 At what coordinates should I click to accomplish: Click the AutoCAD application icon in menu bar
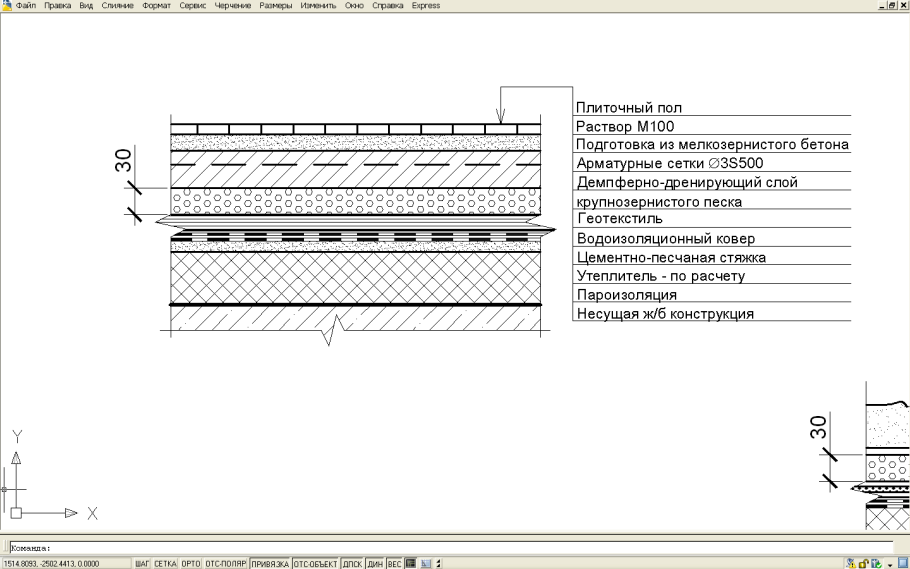[6, 5]
